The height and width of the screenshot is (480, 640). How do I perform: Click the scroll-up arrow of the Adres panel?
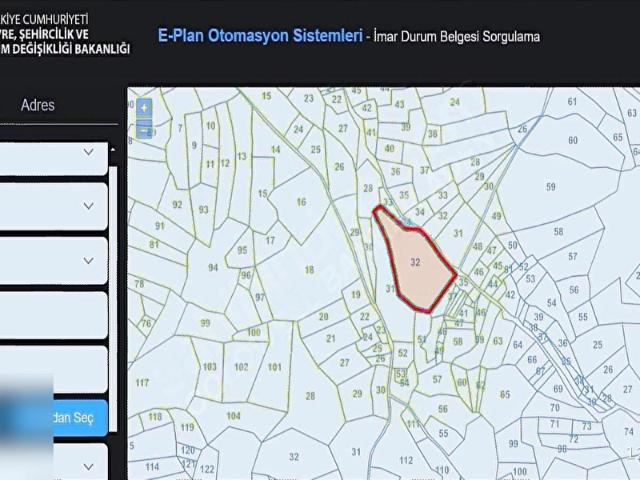pyautogui.click(x=113, y=150)
